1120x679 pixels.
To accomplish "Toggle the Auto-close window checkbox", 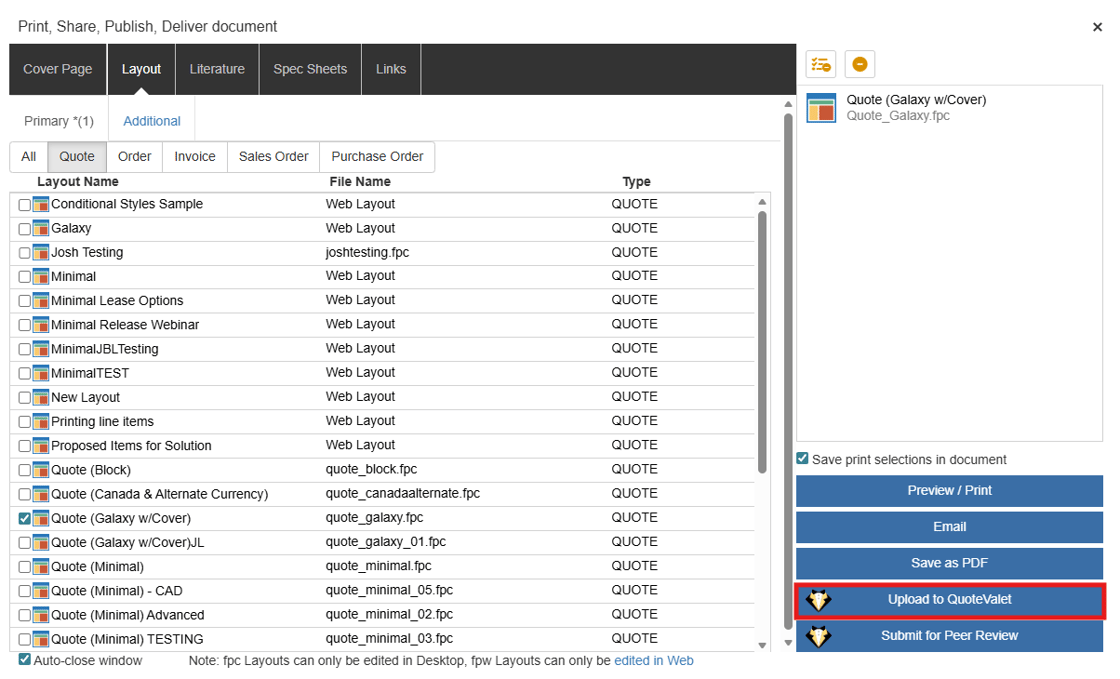I will pos(25,660).
